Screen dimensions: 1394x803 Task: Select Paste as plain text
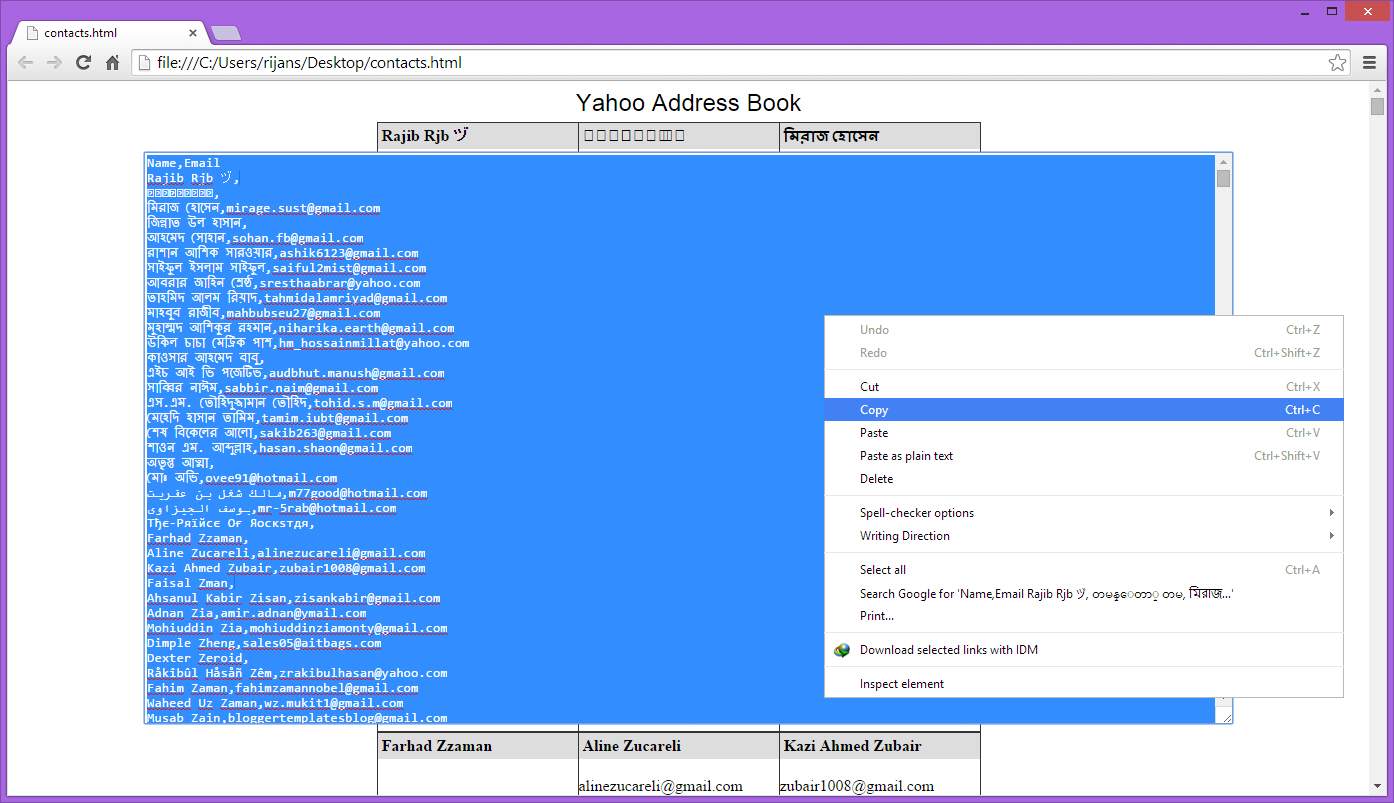tap(906, 456)
